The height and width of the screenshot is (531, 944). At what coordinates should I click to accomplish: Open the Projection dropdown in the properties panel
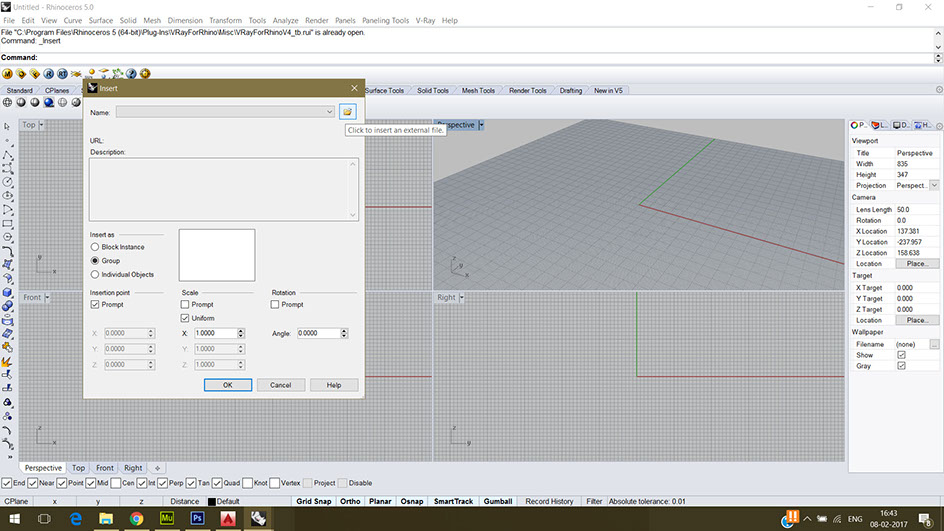point(934,185)
